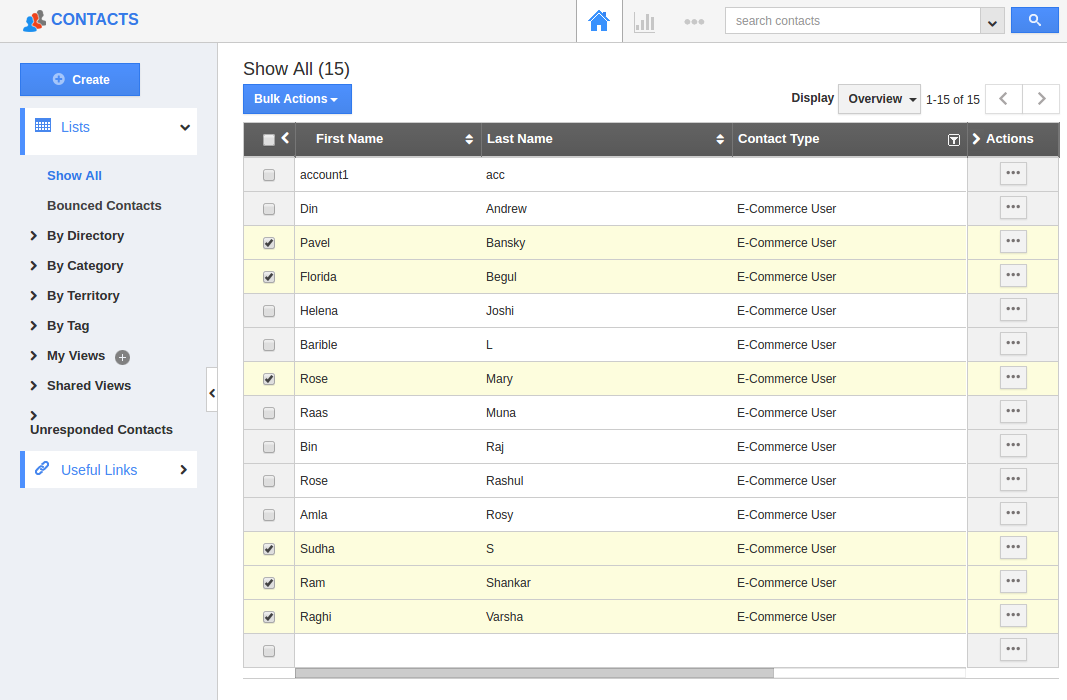Sort by First Name arrows
This screenshot has width=1067, height=700.
click(469, 139)
